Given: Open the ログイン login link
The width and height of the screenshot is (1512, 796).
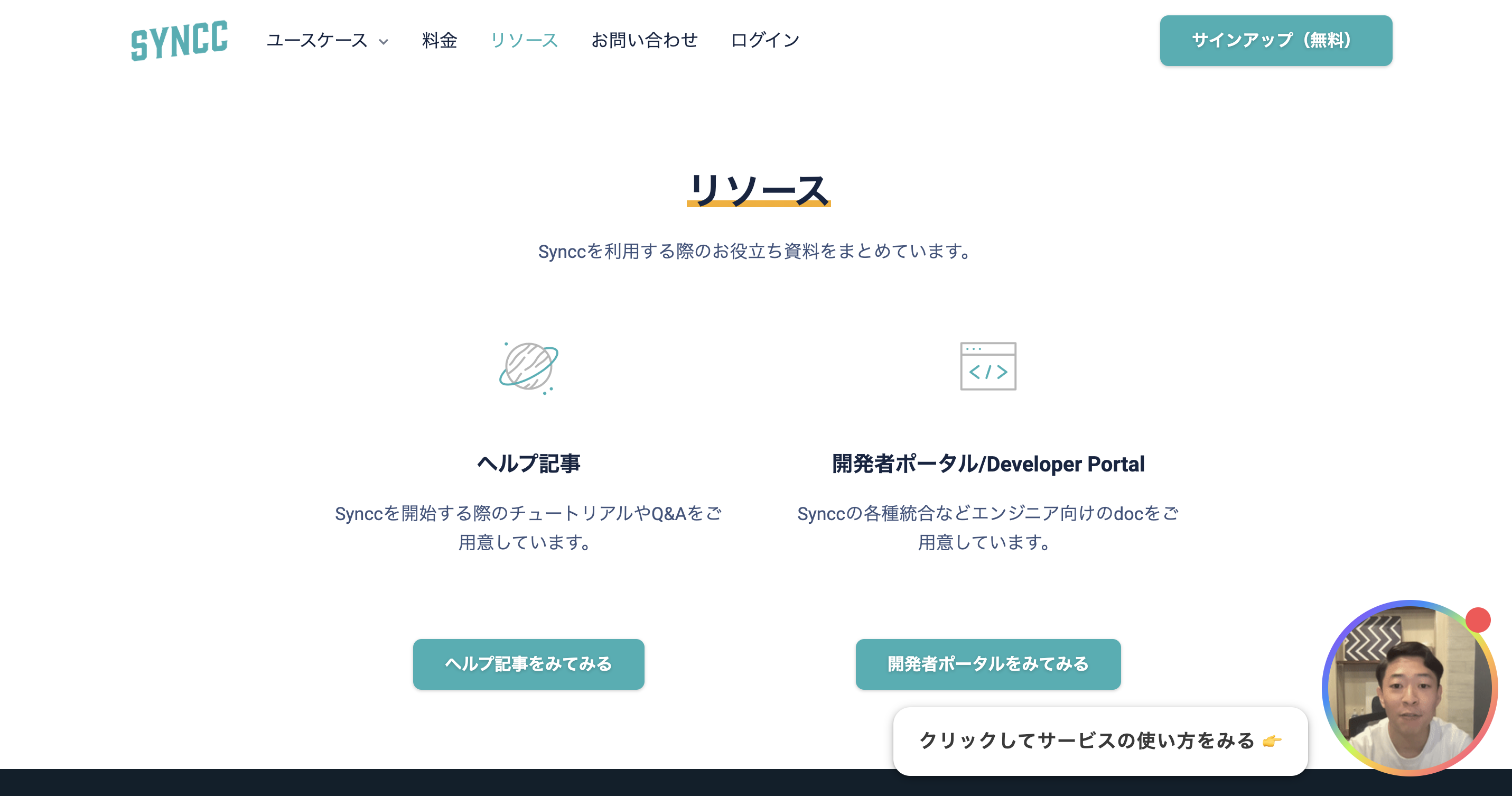Looking at the screenshot, I should point(766,41).
